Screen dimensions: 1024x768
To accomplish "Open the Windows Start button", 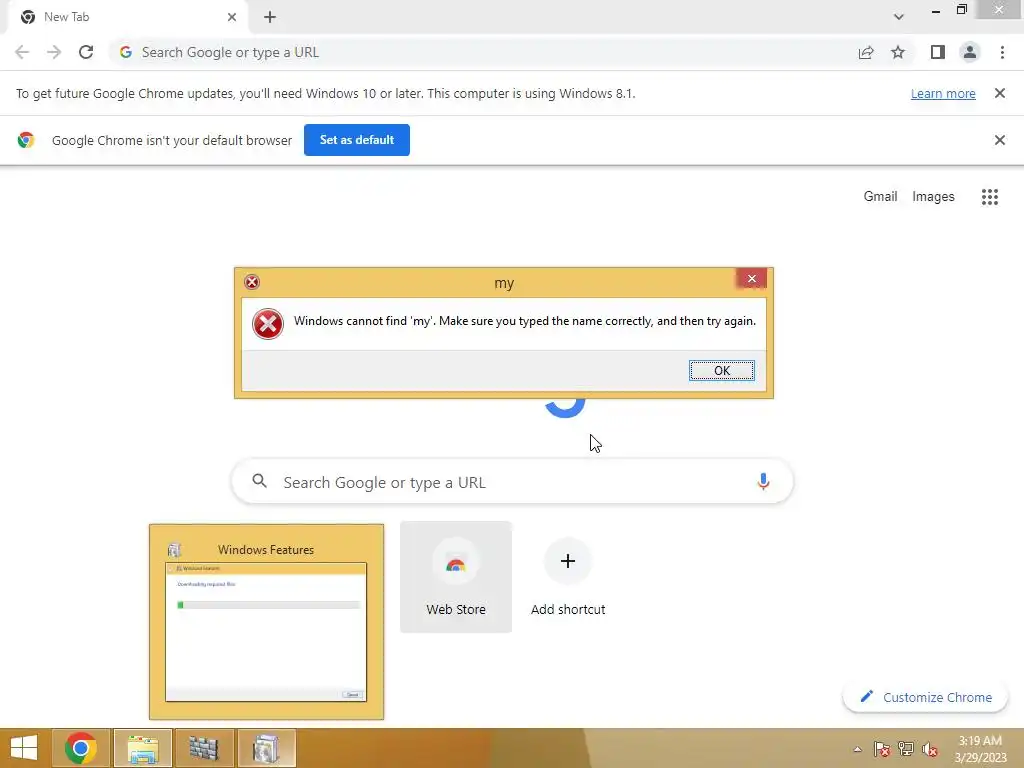I will [24, 748].
